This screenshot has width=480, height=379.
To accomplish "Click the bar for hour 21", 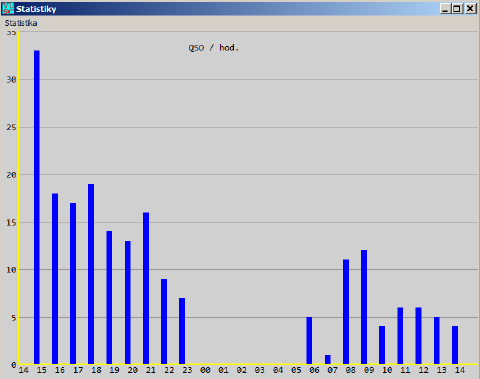I will (x=146, y=288).
